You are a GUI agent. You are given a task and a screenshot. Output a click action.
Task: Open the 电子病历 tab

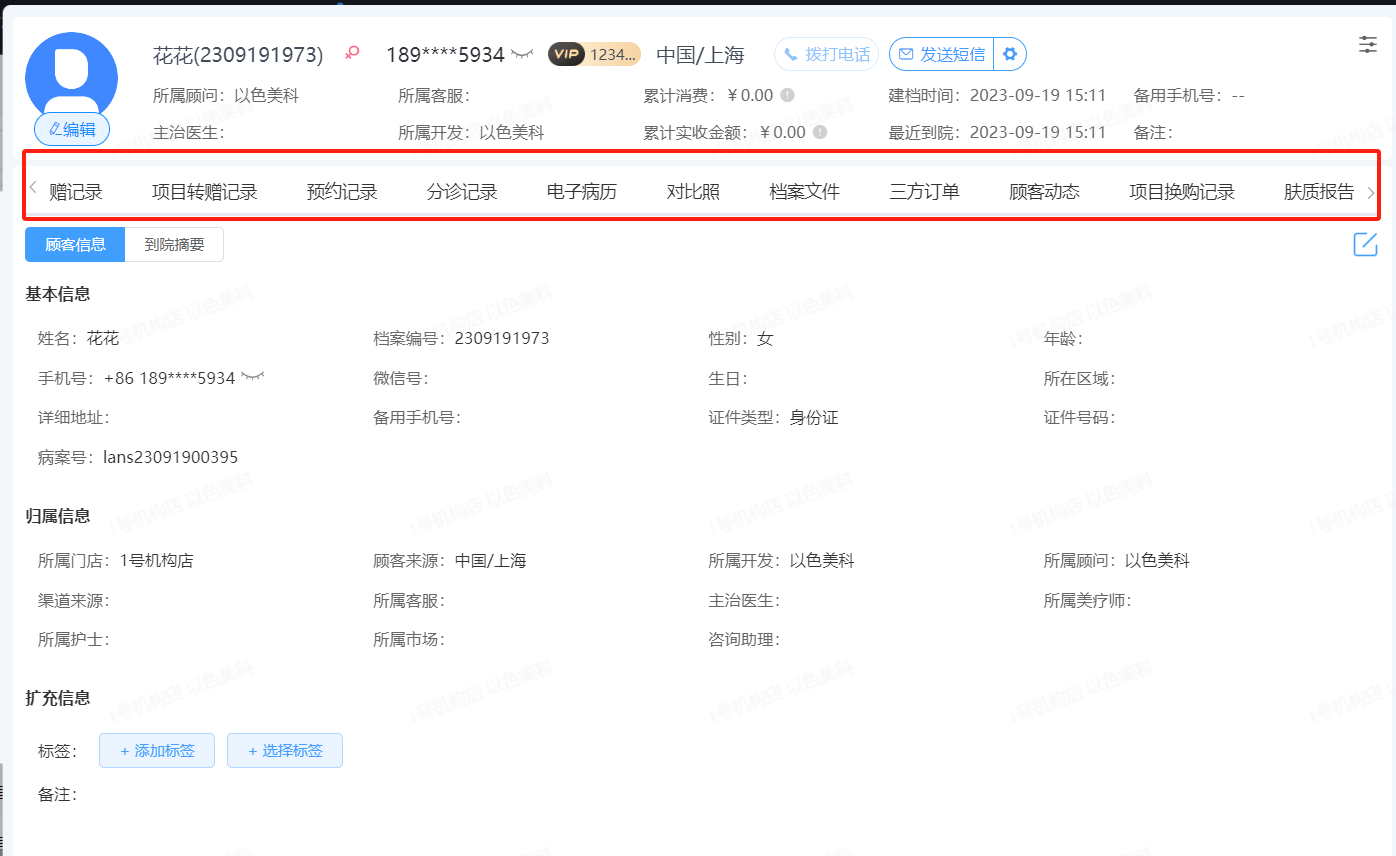pos(581,192)
